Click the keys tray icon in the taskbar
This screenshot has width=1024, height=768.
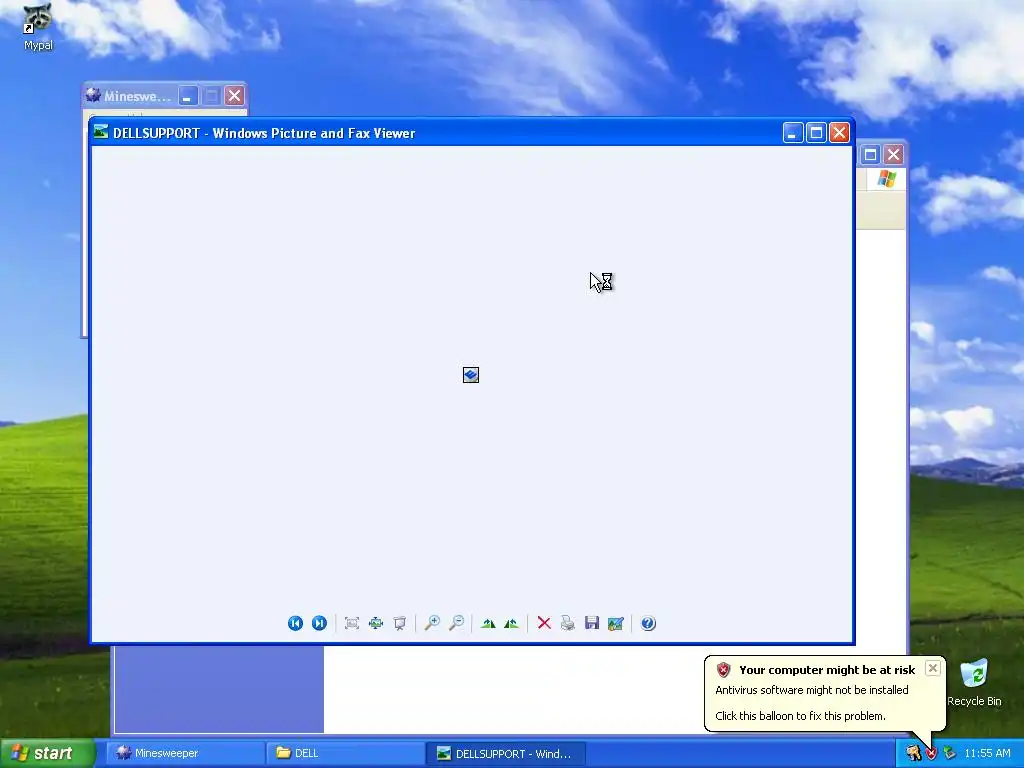pos(914,753)
